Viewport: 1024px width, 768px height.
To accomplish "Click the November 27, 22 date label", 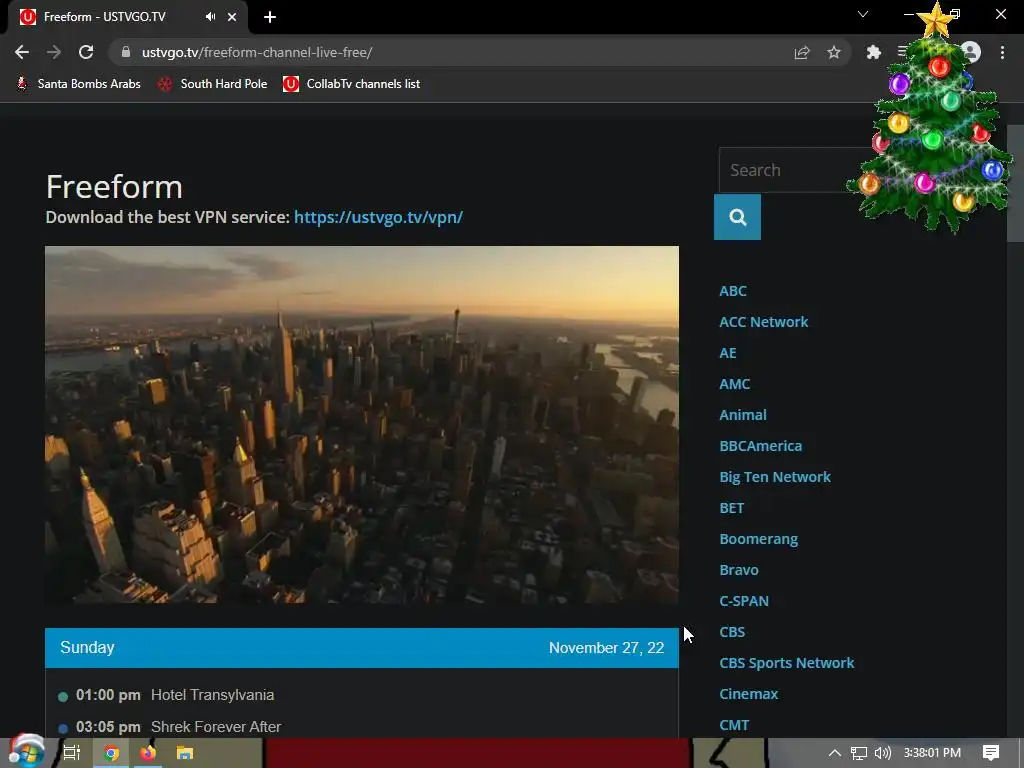I will (x=606, y=648).
